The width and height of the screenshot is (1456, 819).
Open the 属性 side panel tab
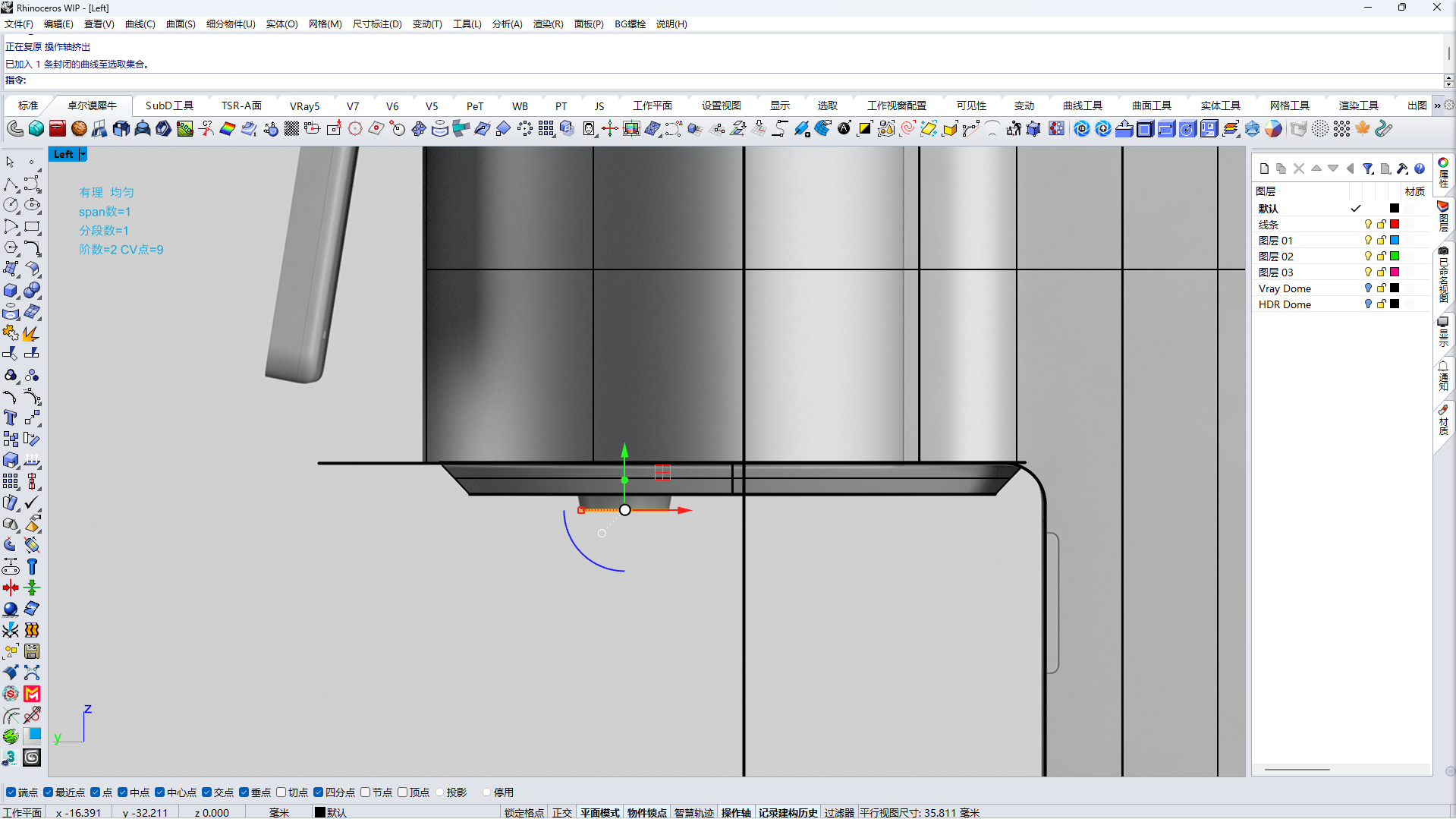coord(1443,173)
